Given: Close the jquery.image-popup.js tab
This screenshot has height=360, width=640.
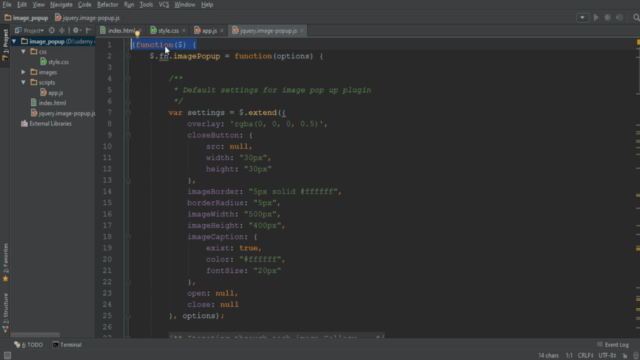Looking at the screenshot, I should 302,31.
